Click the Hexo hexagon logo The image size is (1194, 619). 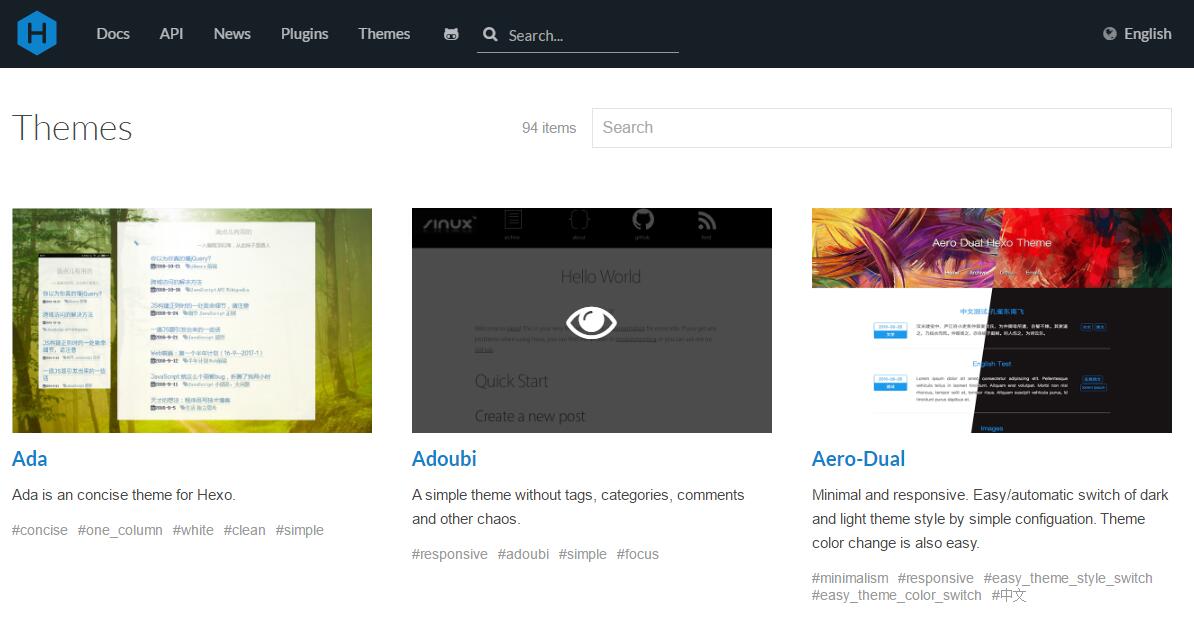pyautogui.click(x=37, y=33)
